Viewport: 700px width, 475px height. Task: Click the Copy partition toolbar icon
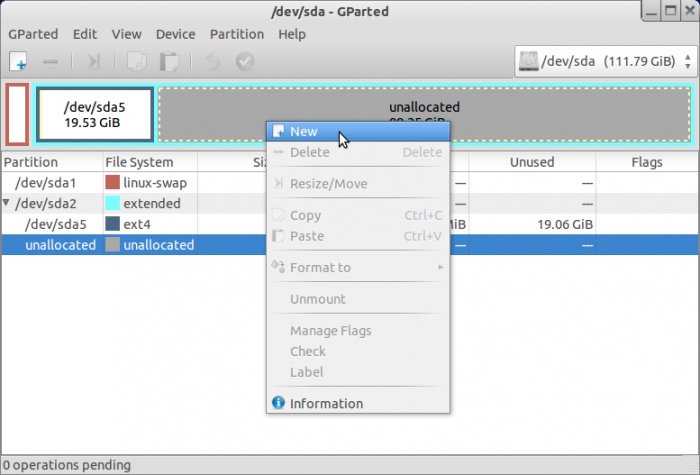pos(137,61)
